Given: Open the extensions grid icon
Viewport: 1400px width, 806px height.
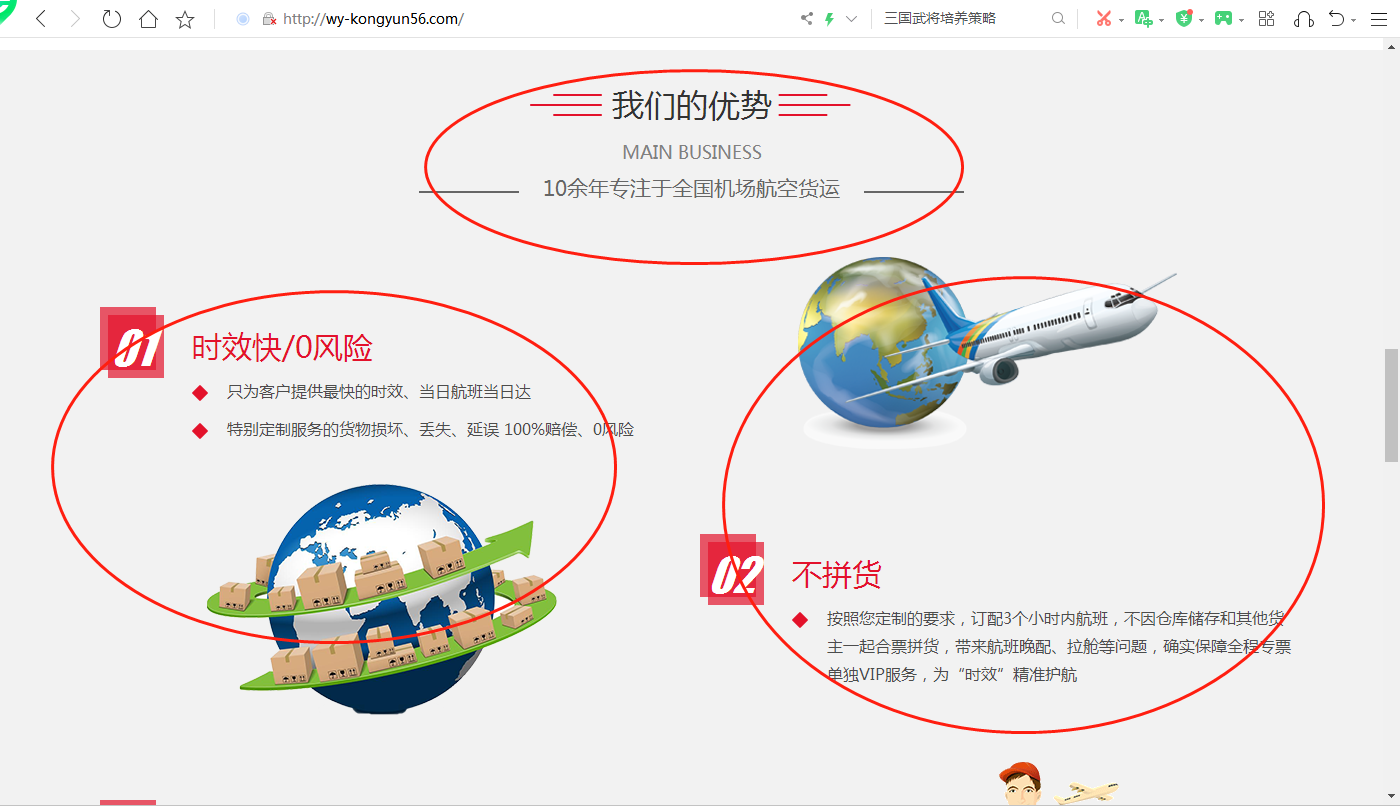Looking at the screenshot, I should pos(1266,19).
